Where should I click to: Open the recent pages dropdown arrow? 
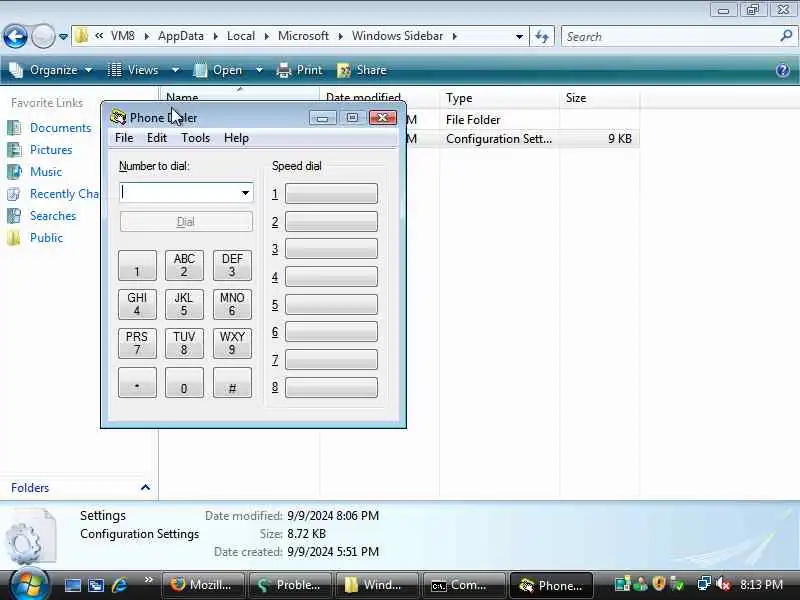(x=63, y=37)
